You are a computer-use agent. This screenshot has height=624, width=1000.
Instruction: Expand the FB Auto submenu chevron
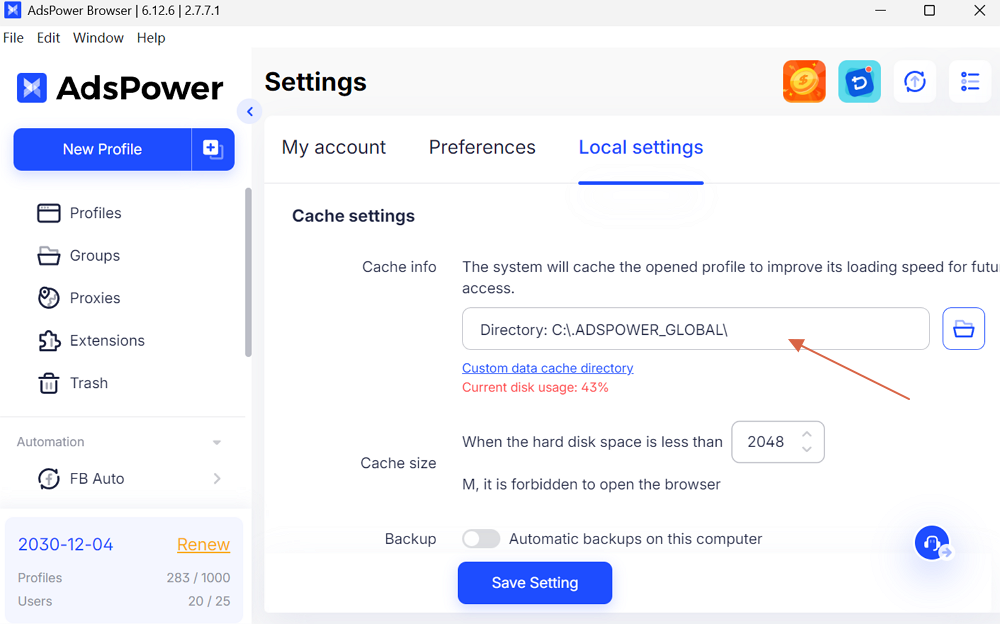tap(217, 479)
